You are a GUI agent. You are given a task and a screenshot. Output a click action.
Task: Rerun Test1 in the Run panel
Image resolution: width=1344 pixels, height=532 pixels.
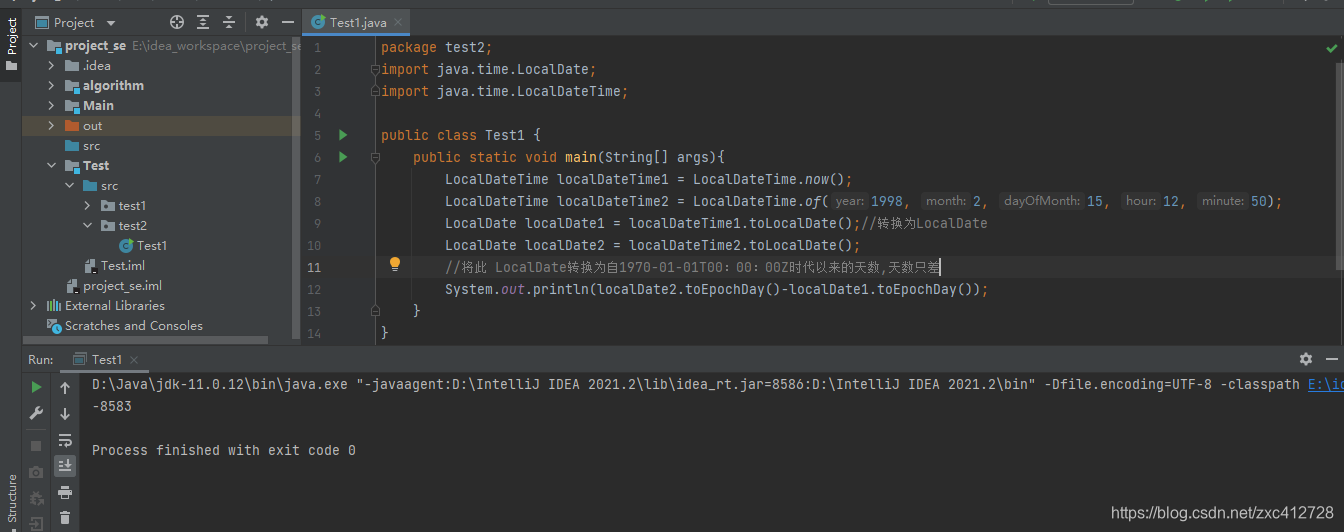(x=37, y=387)
